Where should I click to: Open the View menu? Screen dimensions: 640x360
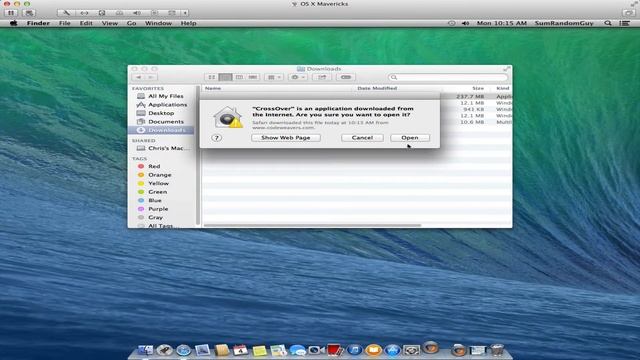point(109,23)
